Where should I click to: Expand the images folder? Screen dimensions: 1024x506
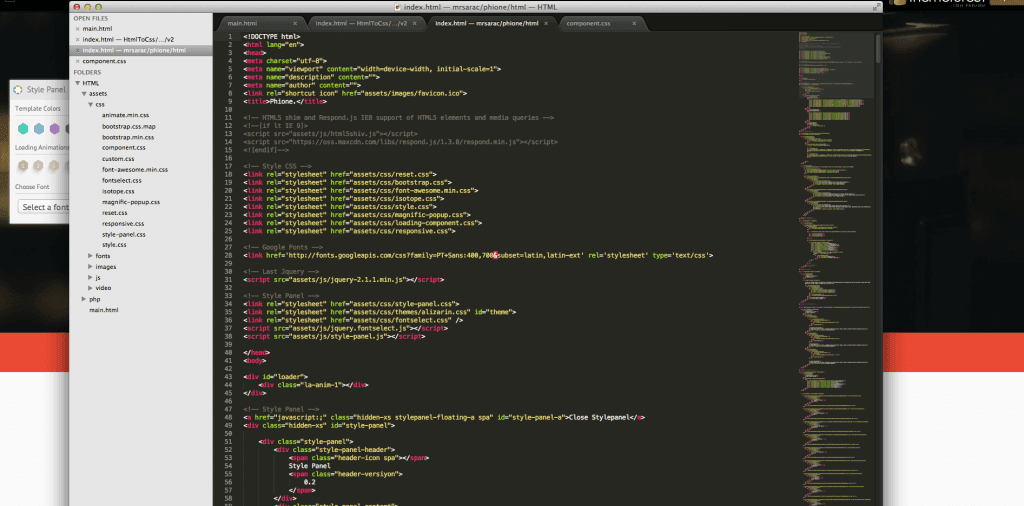pos(91,266)
